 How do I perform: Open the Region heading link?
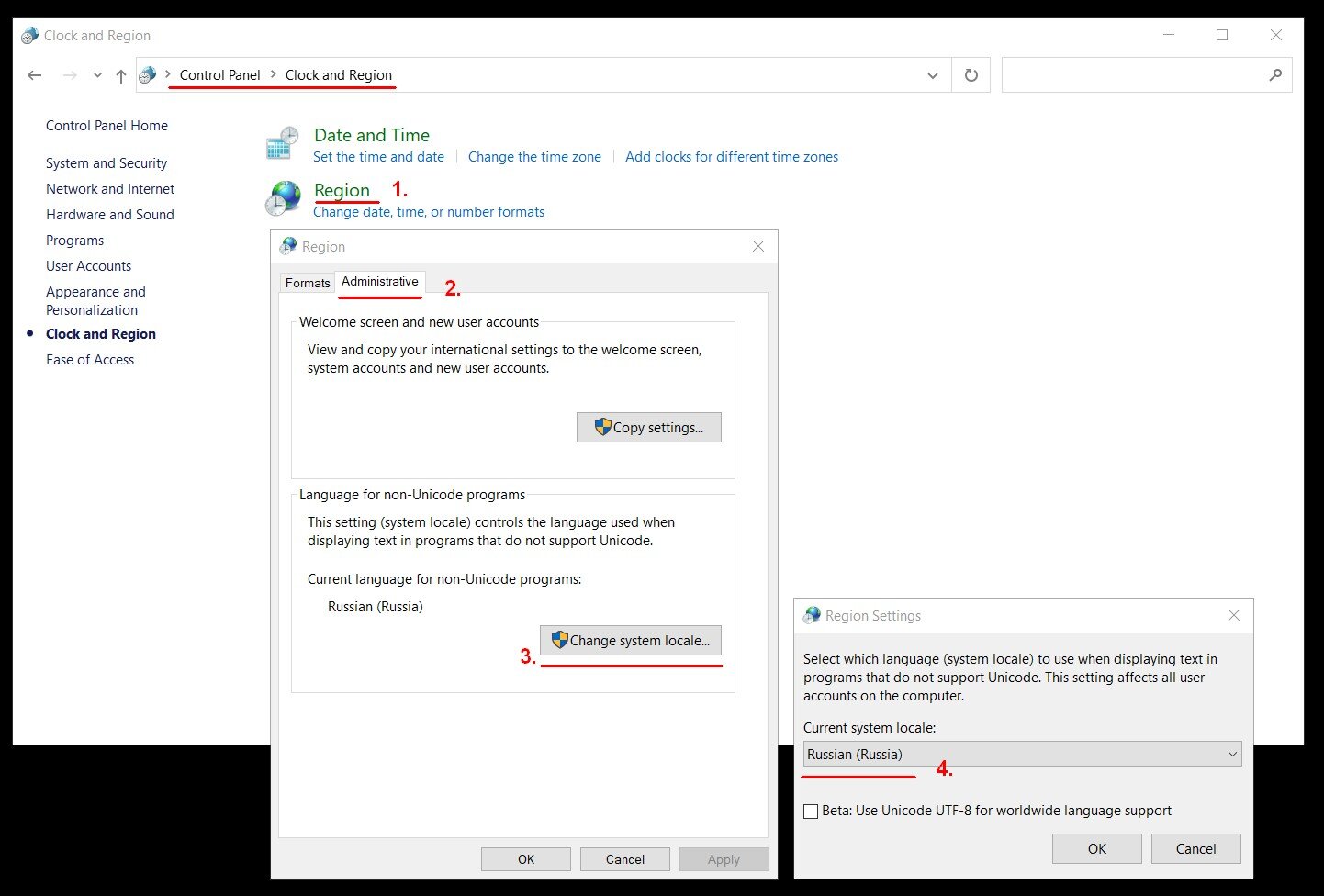point(342,190)
